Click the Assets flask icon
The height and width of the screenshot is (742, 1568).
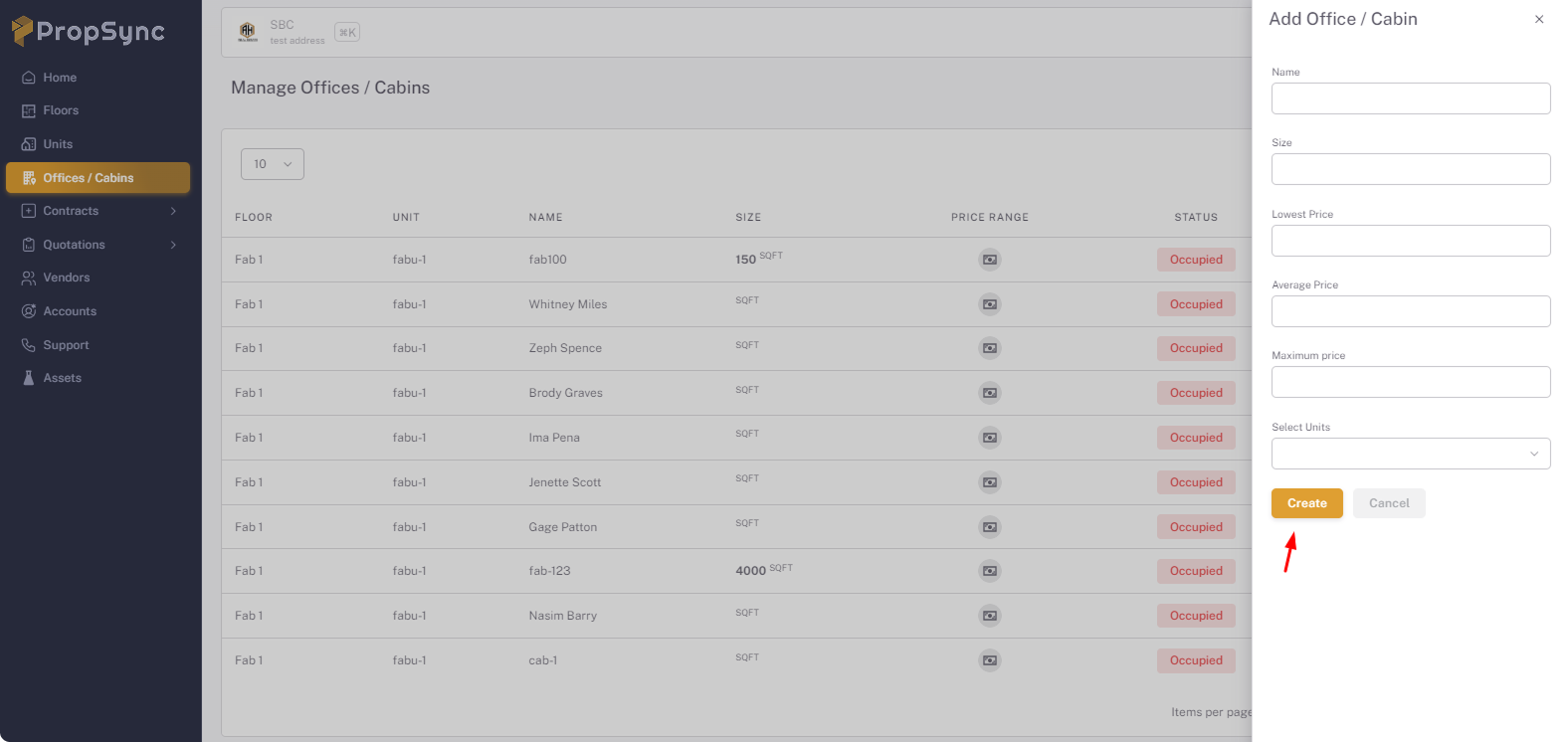point(29,378)
